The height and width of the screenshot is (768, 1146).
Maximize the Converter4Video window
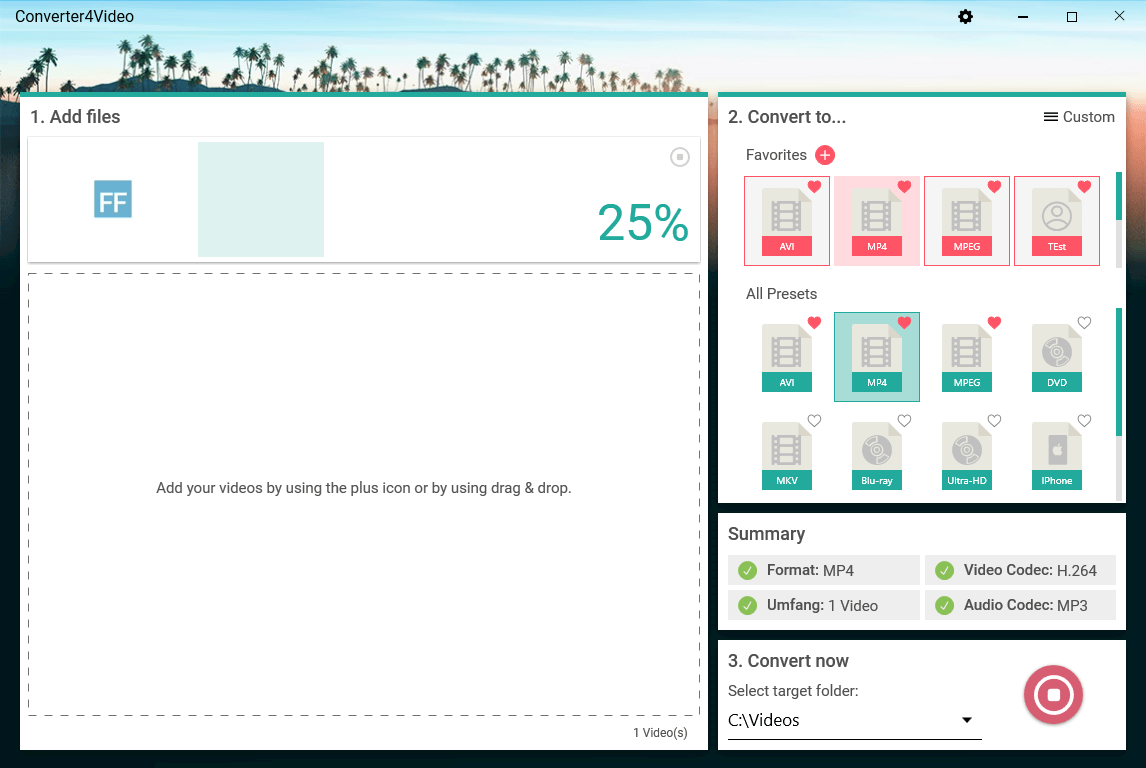1071,16
